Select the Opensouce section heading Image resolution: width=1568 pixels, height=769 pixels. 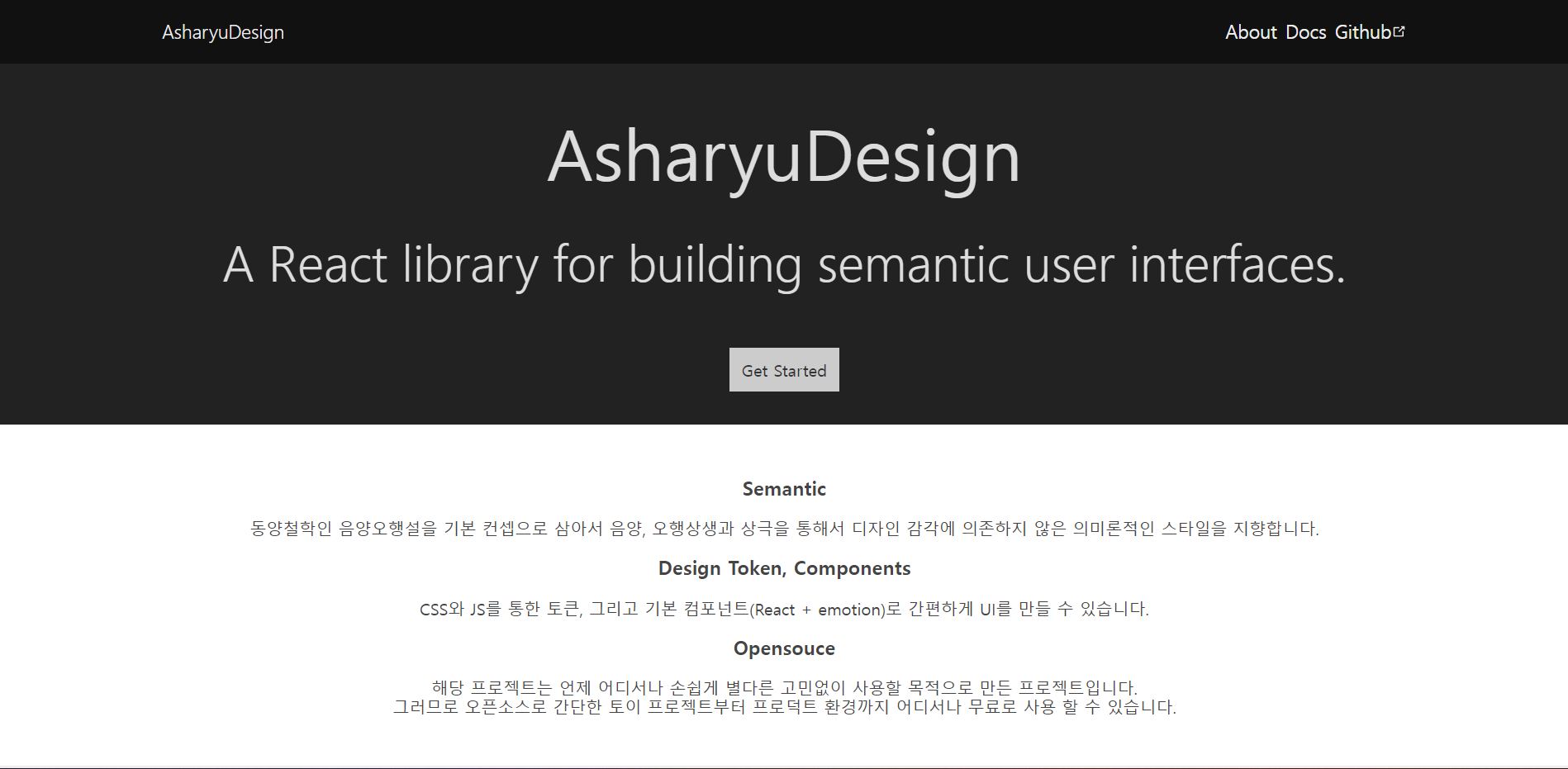click(784, 648)
